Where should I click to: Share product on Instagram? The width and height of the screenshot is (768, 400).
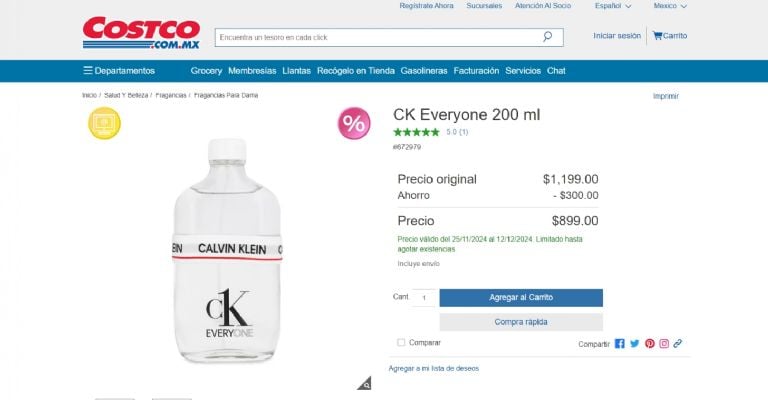663,343
